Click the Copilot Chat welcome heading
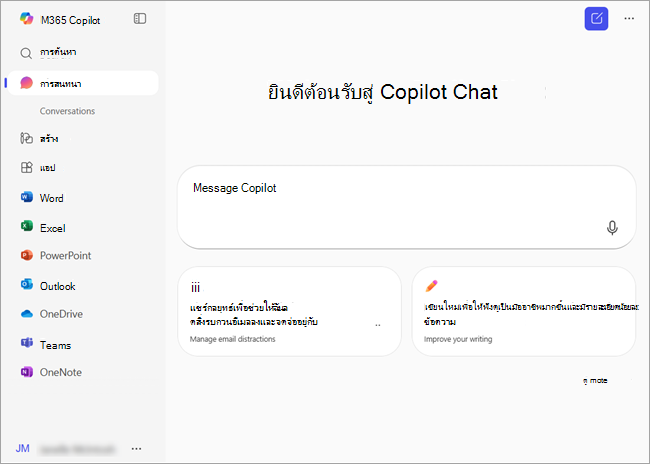Viewport: 650px width, 464px height. tap(383, 92)
